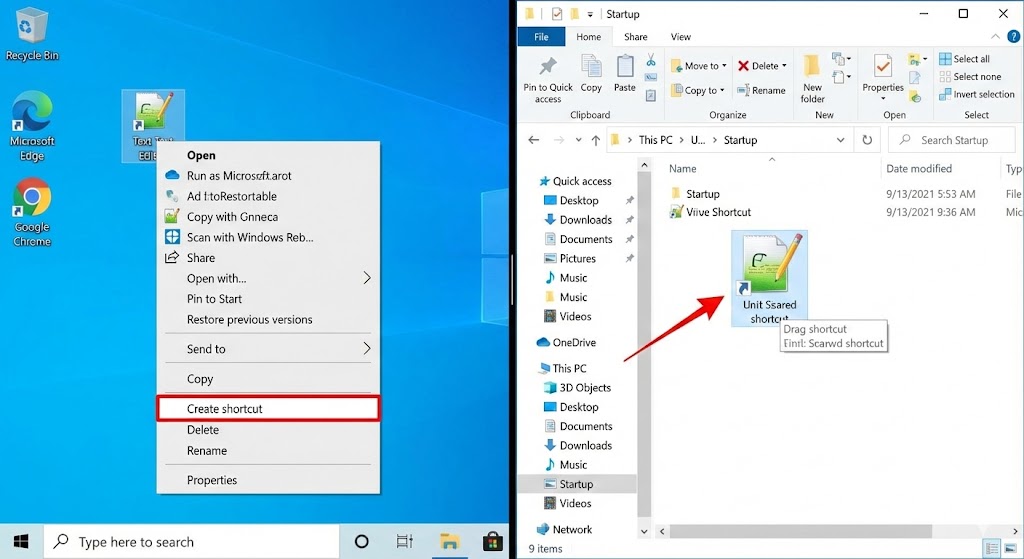Switch to the Share ribbon tab
1024x559 pixels.
click(x=636, y=37)
